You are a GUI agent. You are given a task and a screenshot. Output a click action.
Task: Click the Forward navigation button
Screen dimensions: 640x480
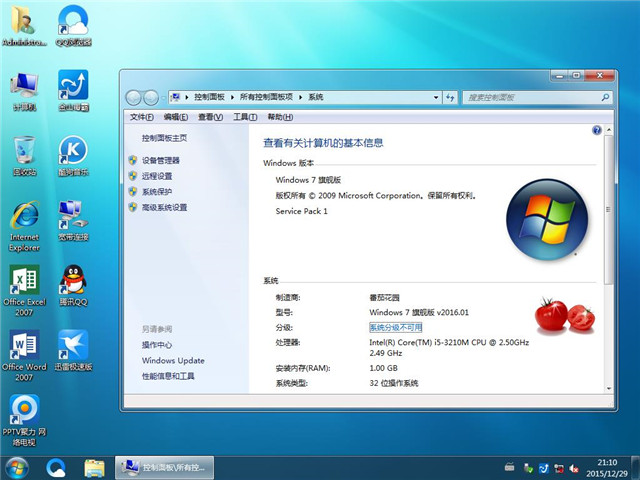point(151,98)
